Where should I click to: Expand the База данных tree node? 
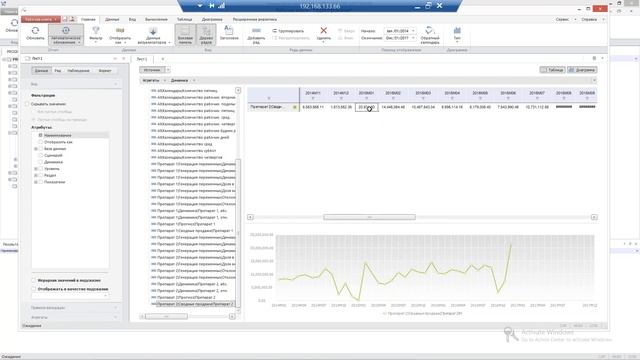[x=36, y=149]
